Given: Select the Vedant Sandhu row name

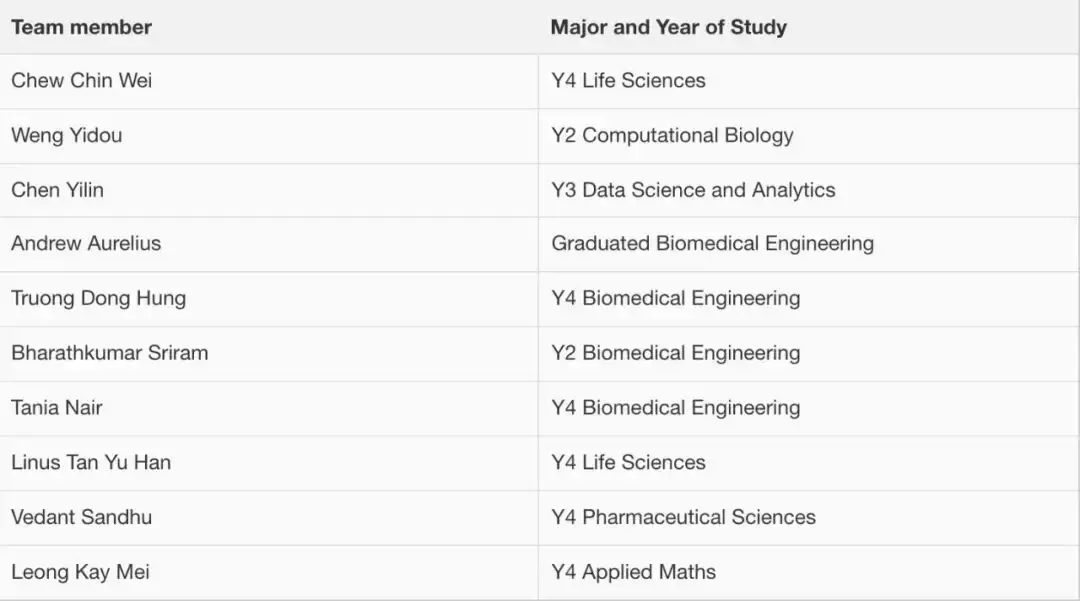Looking at the screenshot, I should (82, 517).
